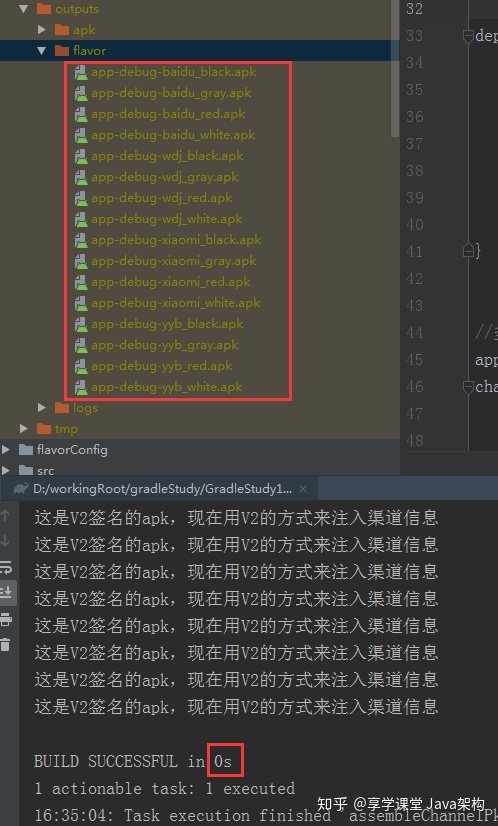Screen dimensions: 498x826
Task: Click BUILD SUCCESSFUL console line
Action: 133,761
